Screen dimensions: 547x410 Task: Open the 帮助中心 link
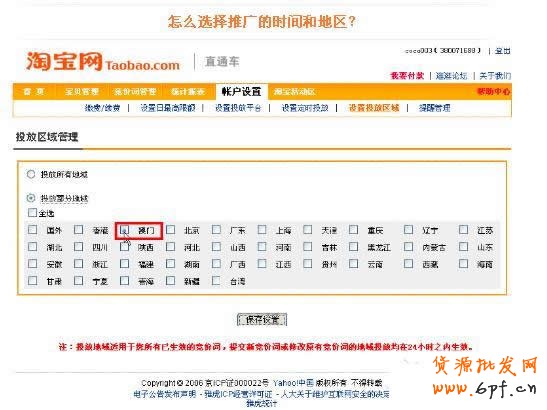point(493,92)
